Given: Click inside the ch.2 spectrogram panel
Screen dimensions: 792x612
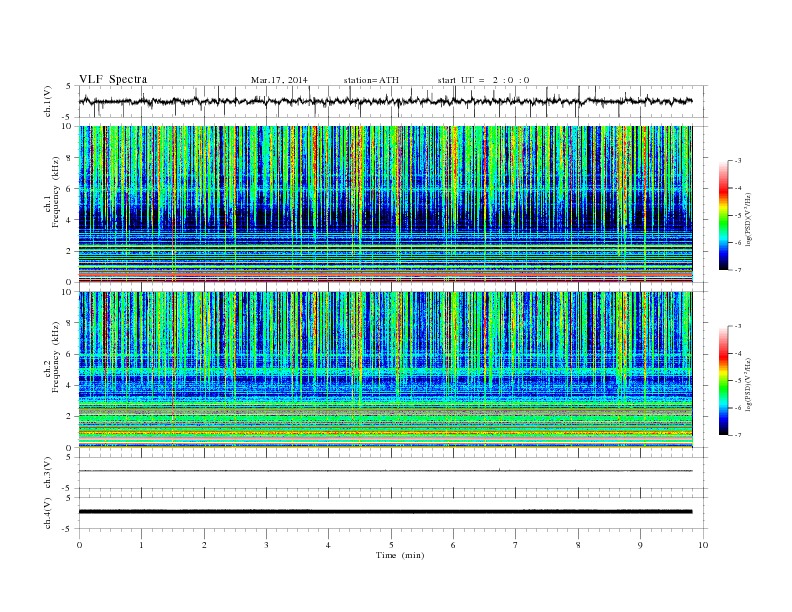Looking at the screenshot, I should pyautogui.click(x=385, y=369).
